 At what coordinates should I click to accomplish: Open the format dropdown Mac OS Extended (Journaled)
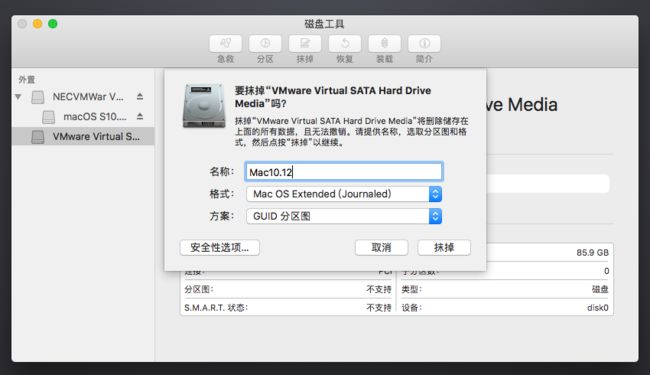pyautogui.click(x=344, y=194)
